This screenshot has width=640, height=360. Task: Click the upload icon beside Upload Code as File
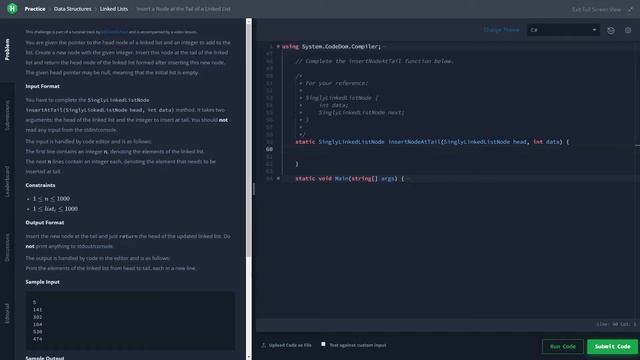263,345
